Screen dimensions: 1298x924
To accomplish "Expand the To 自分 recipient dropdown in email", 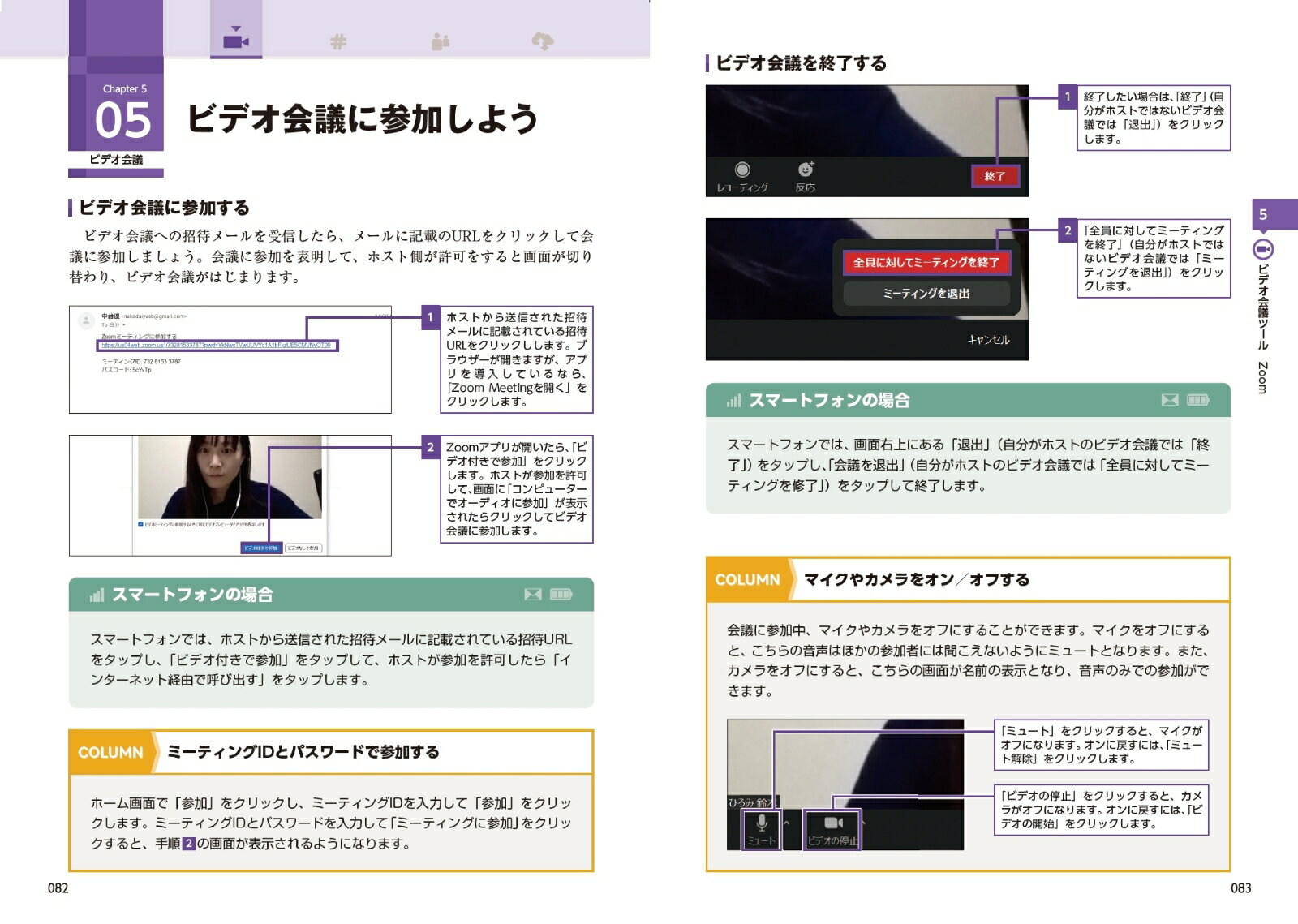I will tap(124, 325).
